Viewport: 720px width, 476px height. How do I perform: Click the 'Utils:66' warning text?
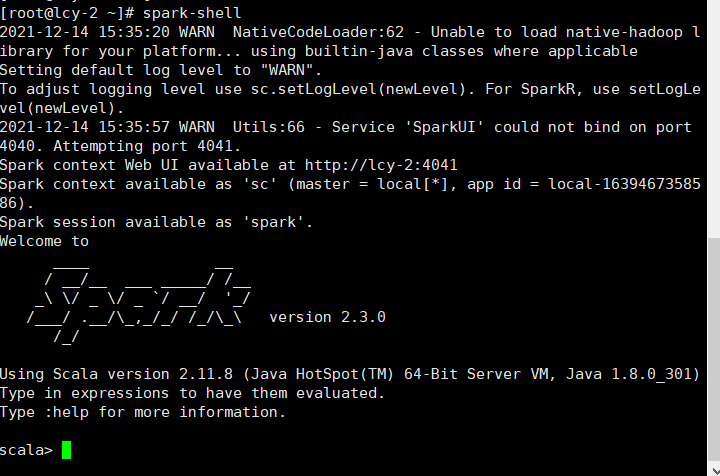(269, 127)
